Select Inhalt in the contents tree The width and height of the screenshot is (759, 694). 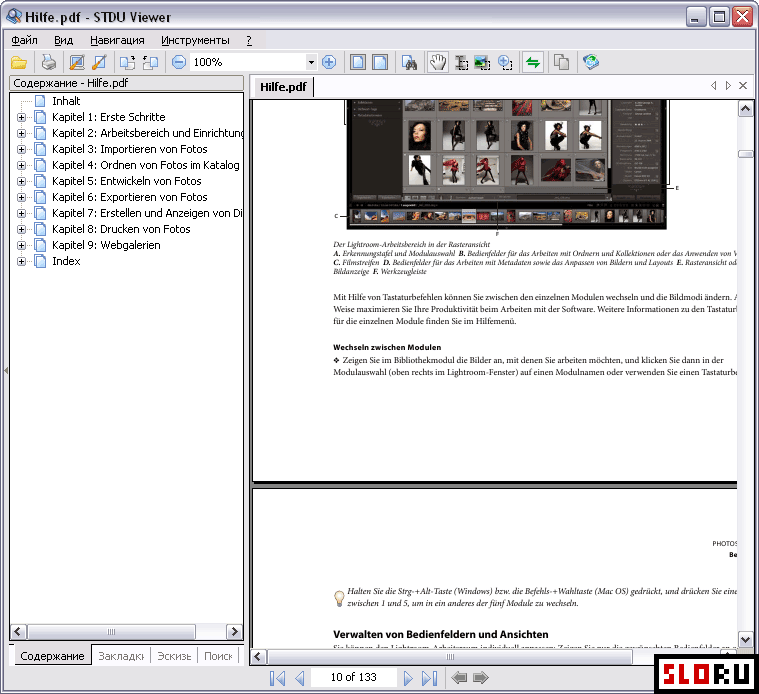(66, 101)
